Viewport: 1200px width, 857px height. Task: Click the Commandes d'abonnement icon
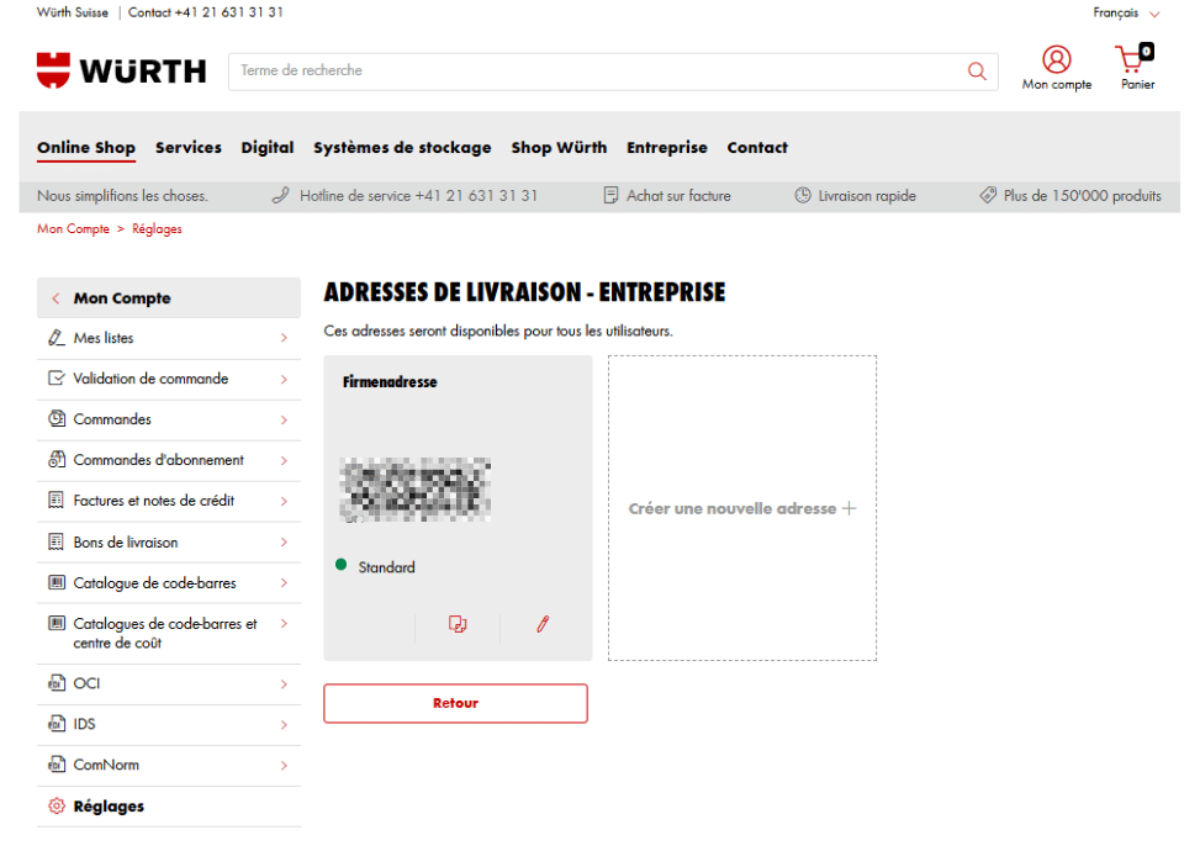[x=56, y=460]
